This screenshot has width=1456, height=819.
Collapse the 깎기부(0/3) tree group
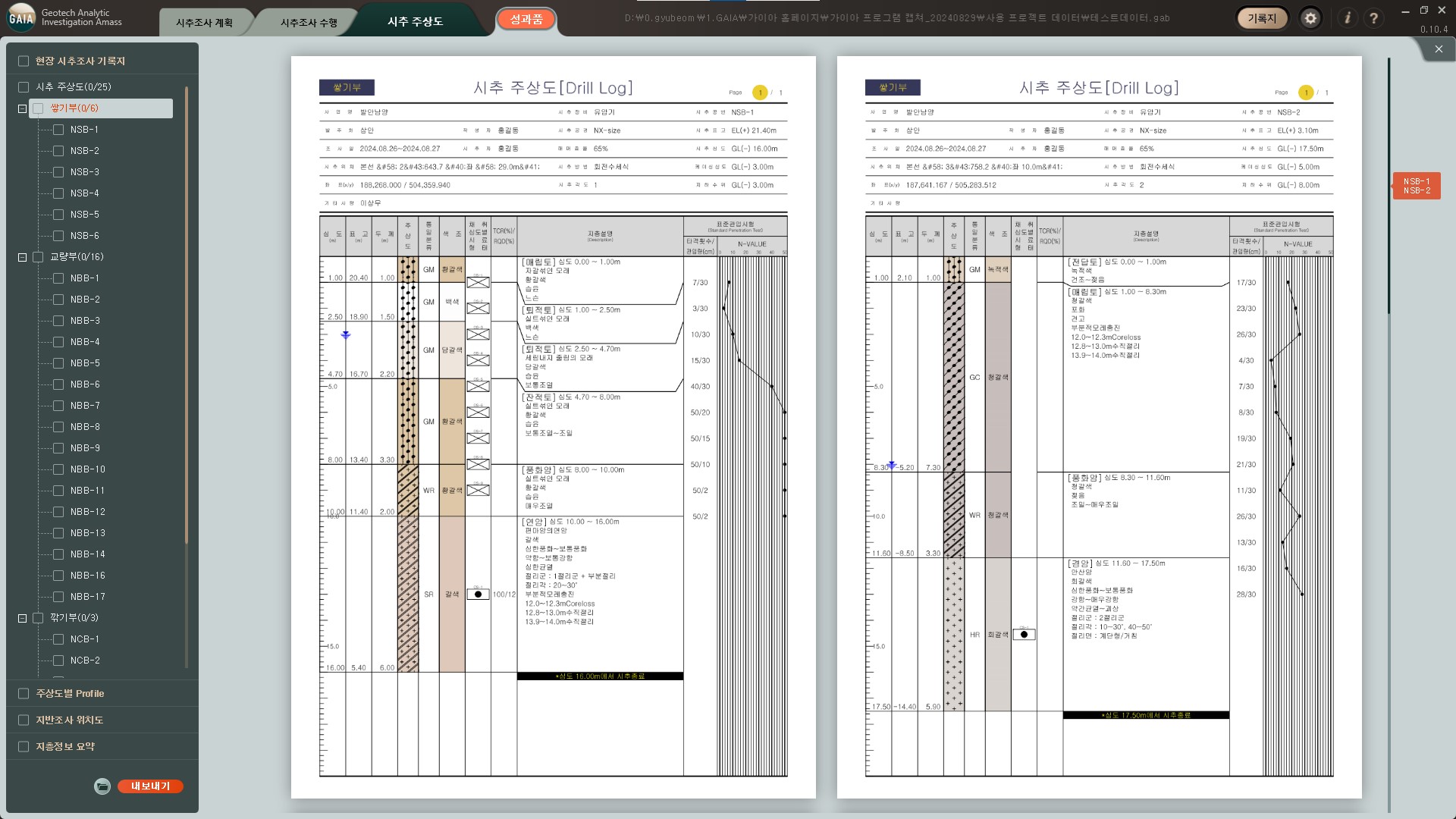pos(23,618)
